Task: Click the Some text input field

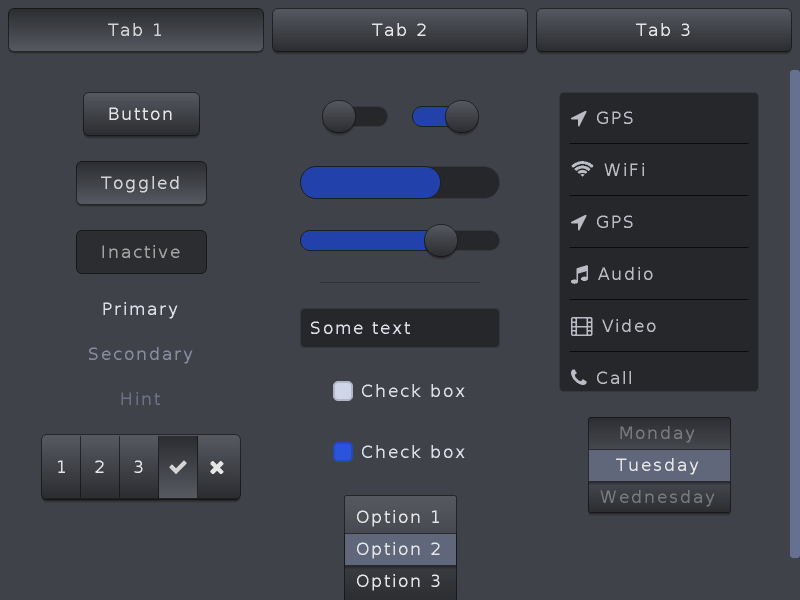Action: click(x=400, y=328)
